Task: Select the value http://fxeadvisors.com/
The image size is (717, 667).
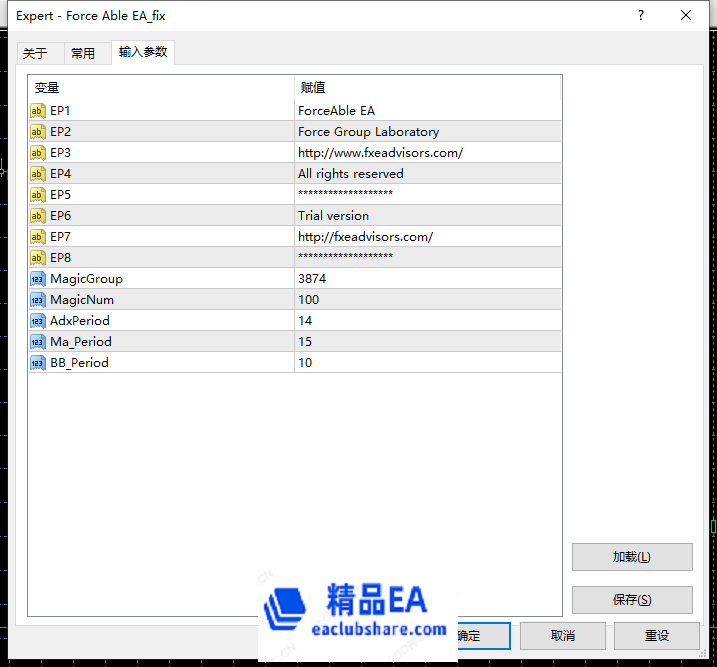Action: coord(365,237)
